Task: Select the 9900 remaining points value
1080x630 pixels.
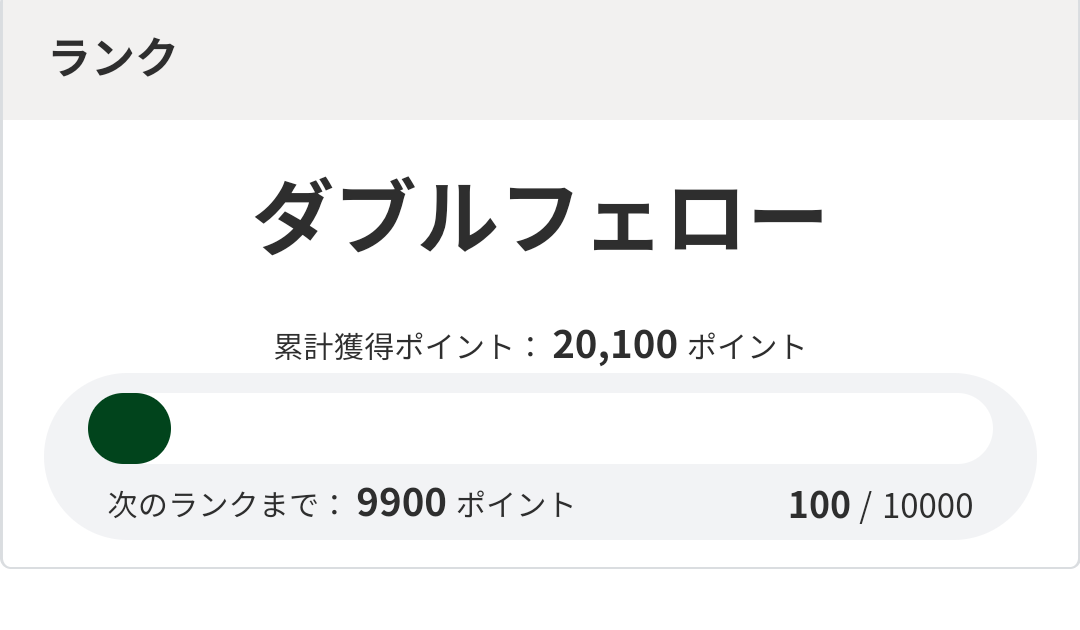Action: tap(401, 503)
